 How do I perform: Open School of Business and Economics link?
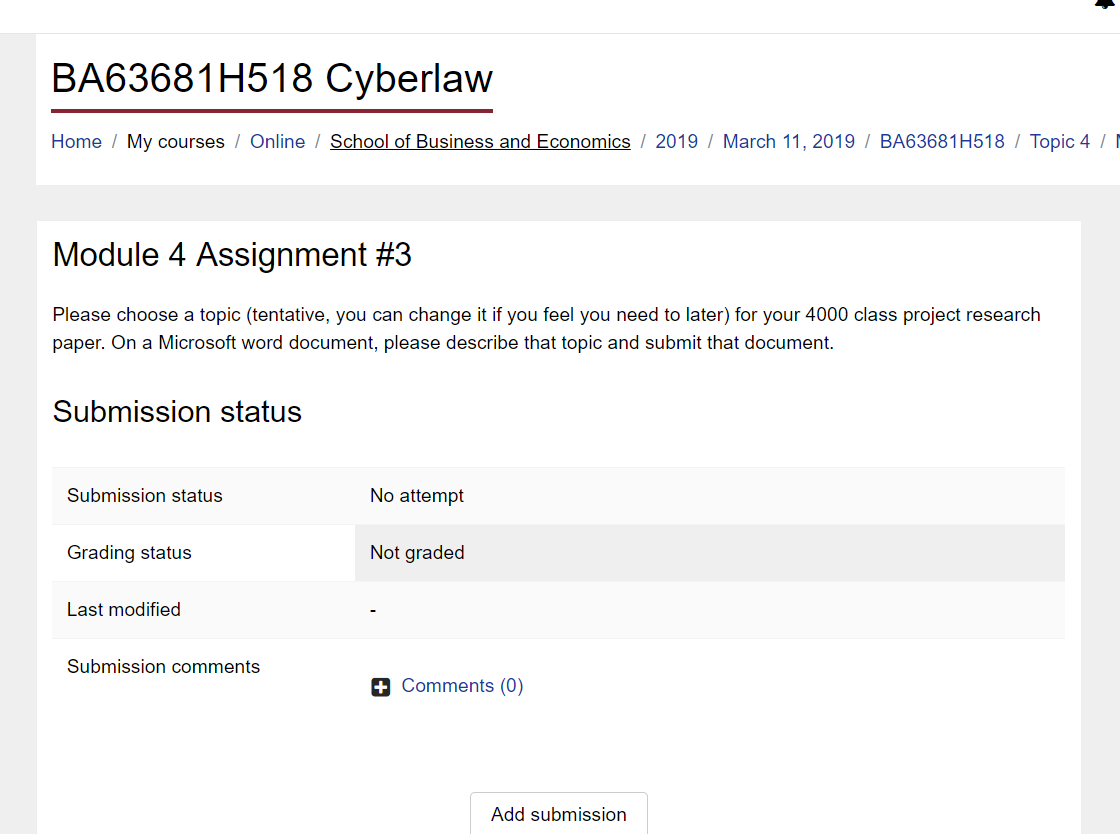(480, 141)
